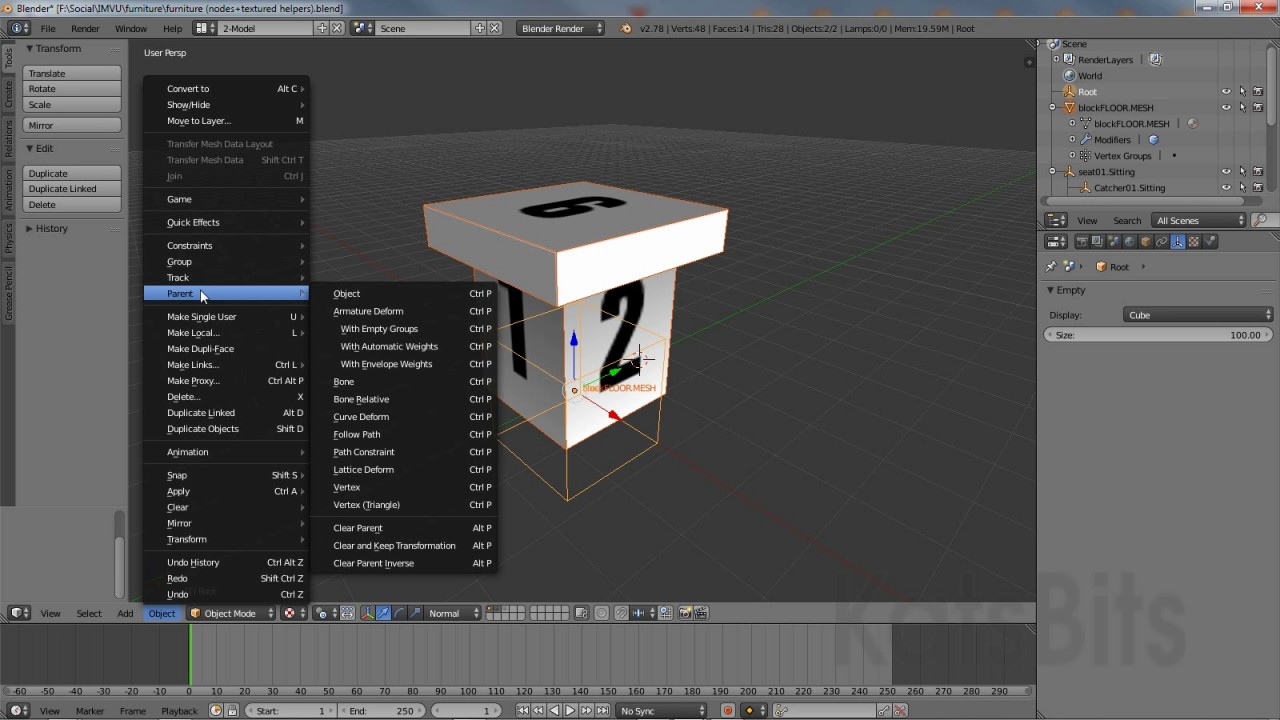
Task: Open the Display type Cube dropdown
Action: (1198, 315)
